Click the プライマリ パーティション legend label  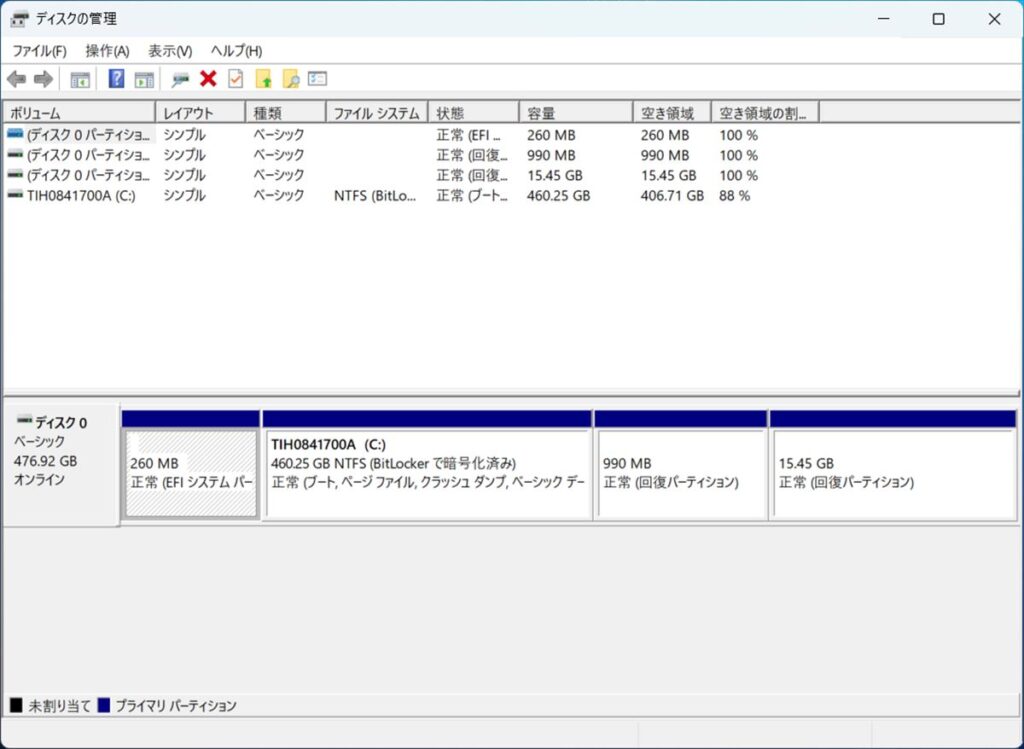pos(176,706)
